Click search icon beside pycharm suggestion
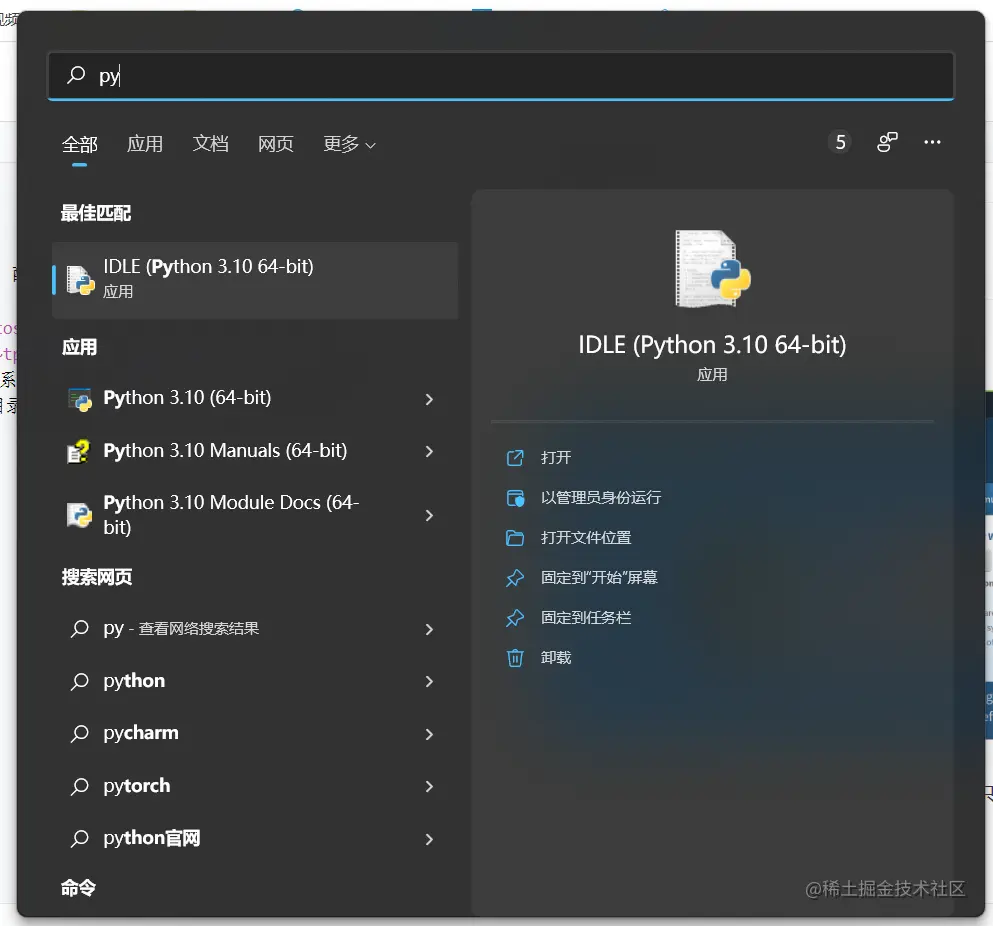Image resolution: width=993 pixels, height=926 pixels. click(x=79, y=734)
